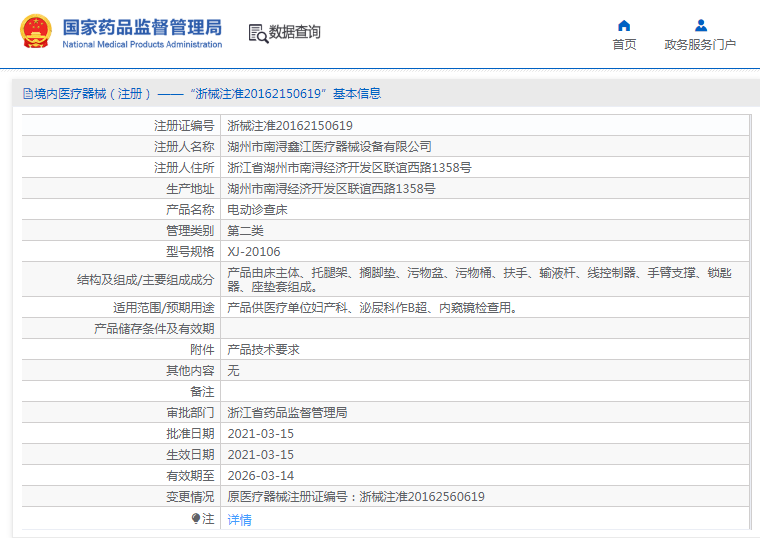Select approving department 浙江省药品监督管理局
The image size is (760, 538).
tap(287, 412)
